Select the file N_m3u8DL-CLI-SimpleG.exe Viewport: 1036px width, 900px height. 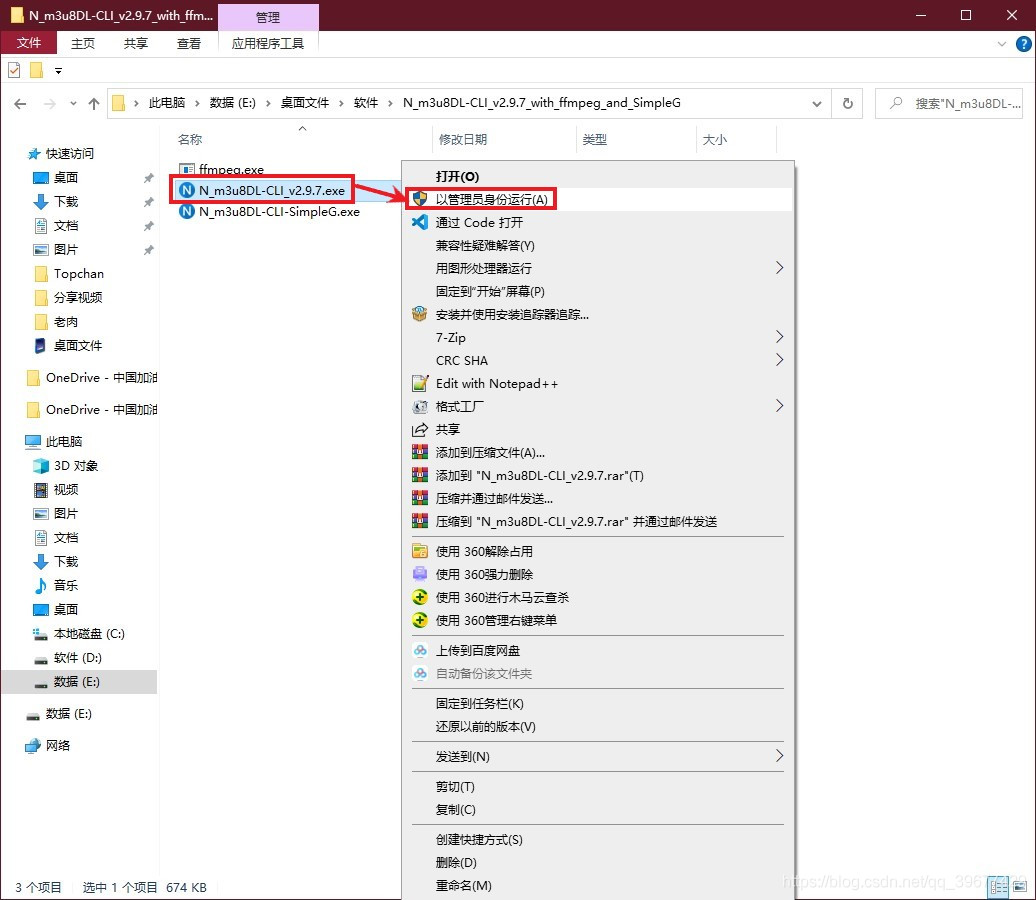pos(279,211)
